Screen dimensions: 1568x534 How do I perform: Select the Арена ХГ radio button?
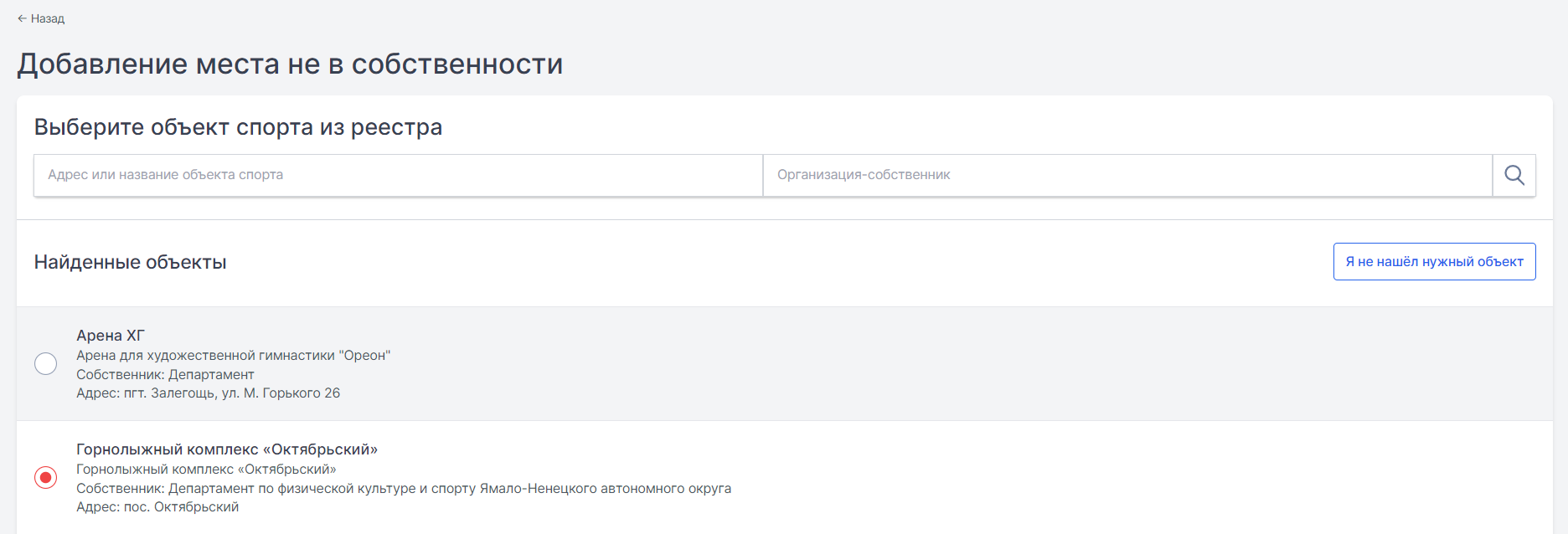46,364
